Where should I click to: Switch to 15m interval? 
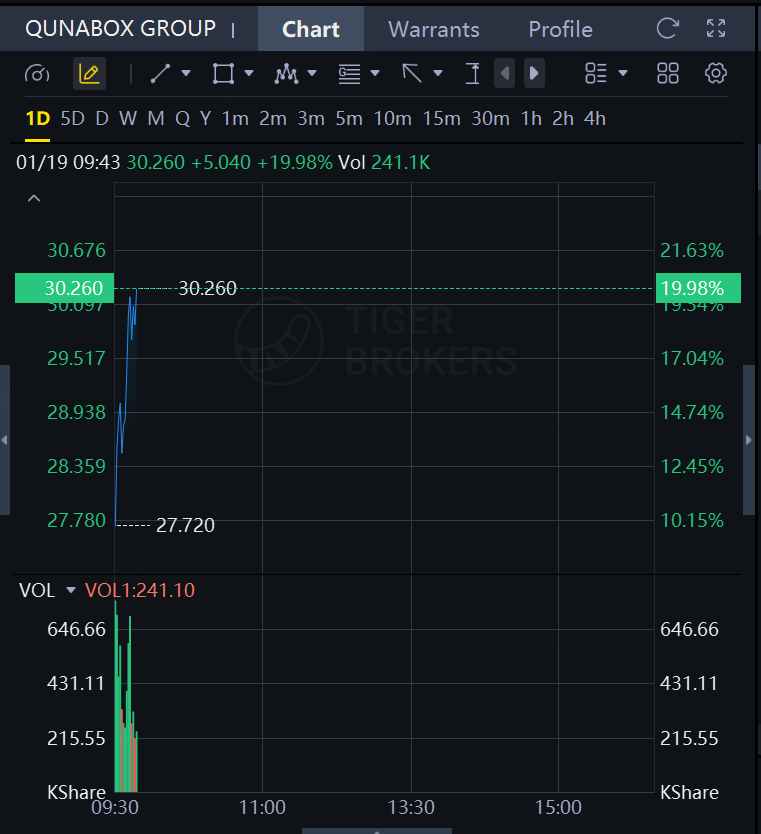(441, 119)
